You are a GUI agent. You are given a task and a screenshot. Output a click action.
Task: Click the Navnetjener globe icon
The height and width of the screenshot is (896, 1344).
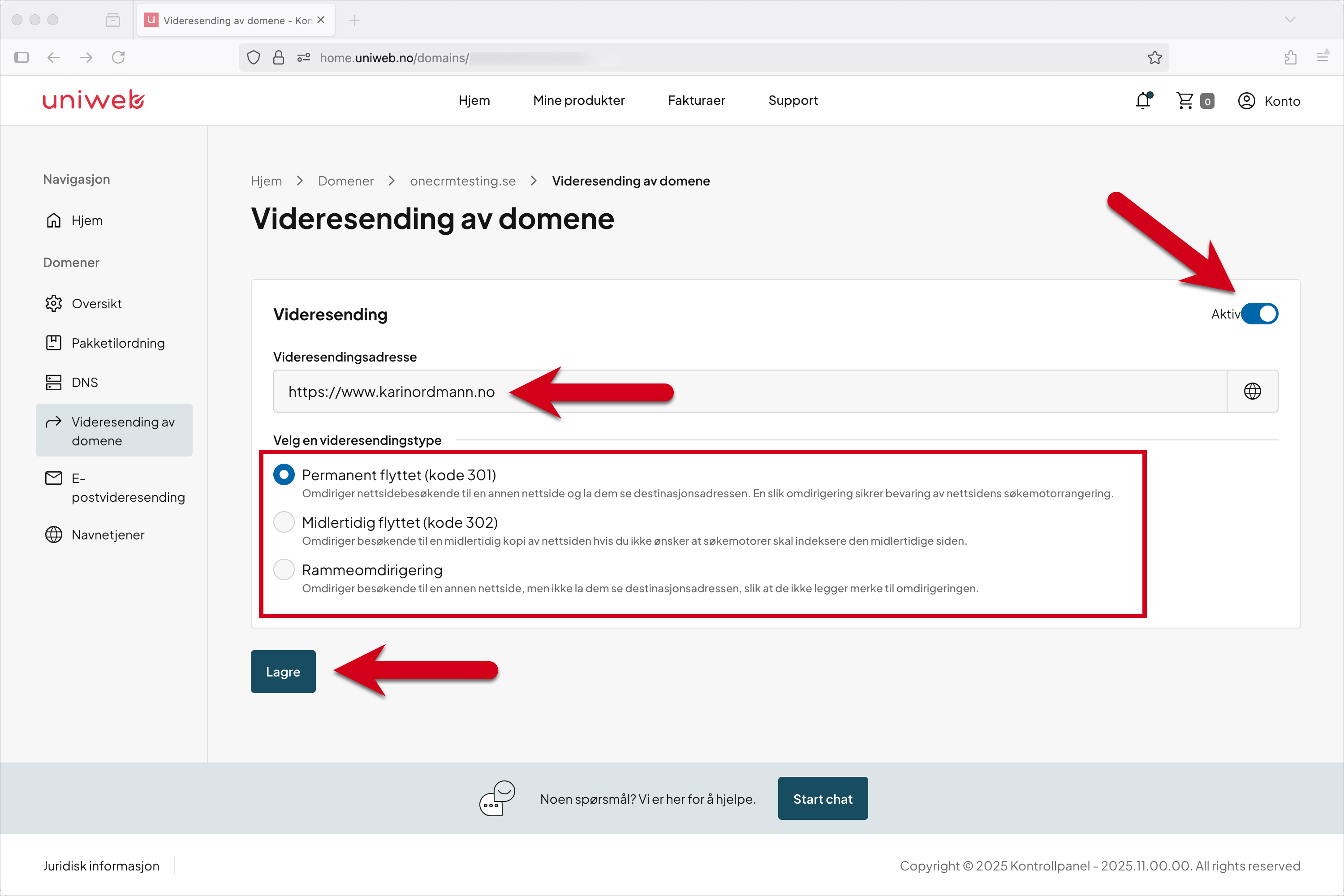(x=54, y=535)
